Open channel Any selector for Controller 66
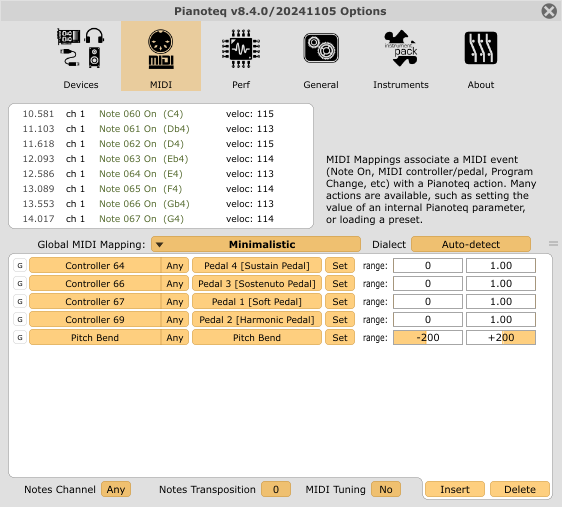The image size is (562, 507). point(175,283)
